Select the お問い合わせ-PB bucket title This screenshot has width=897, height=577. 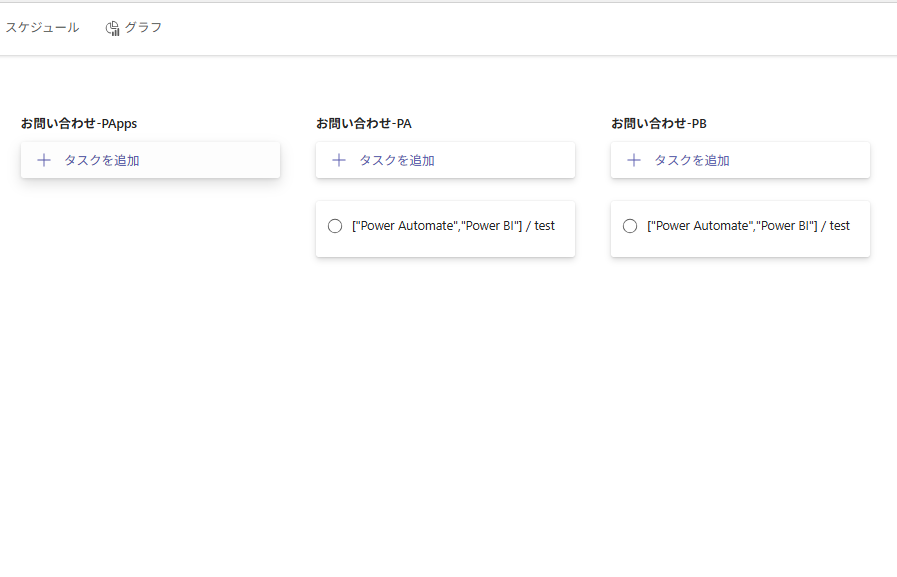pyautogui.click(x=659, y=124)
